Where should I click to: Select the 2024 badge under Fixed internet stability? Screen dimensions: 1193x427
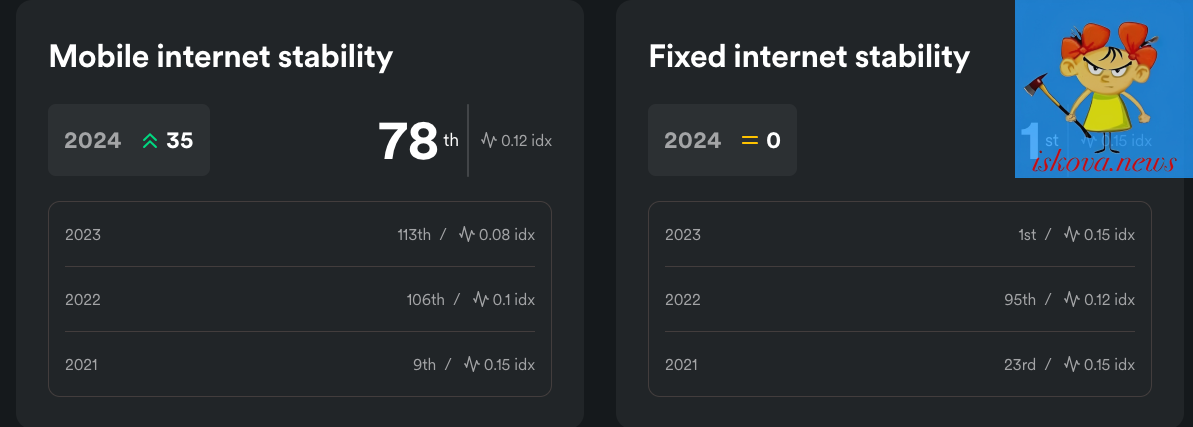click(722, 140)
